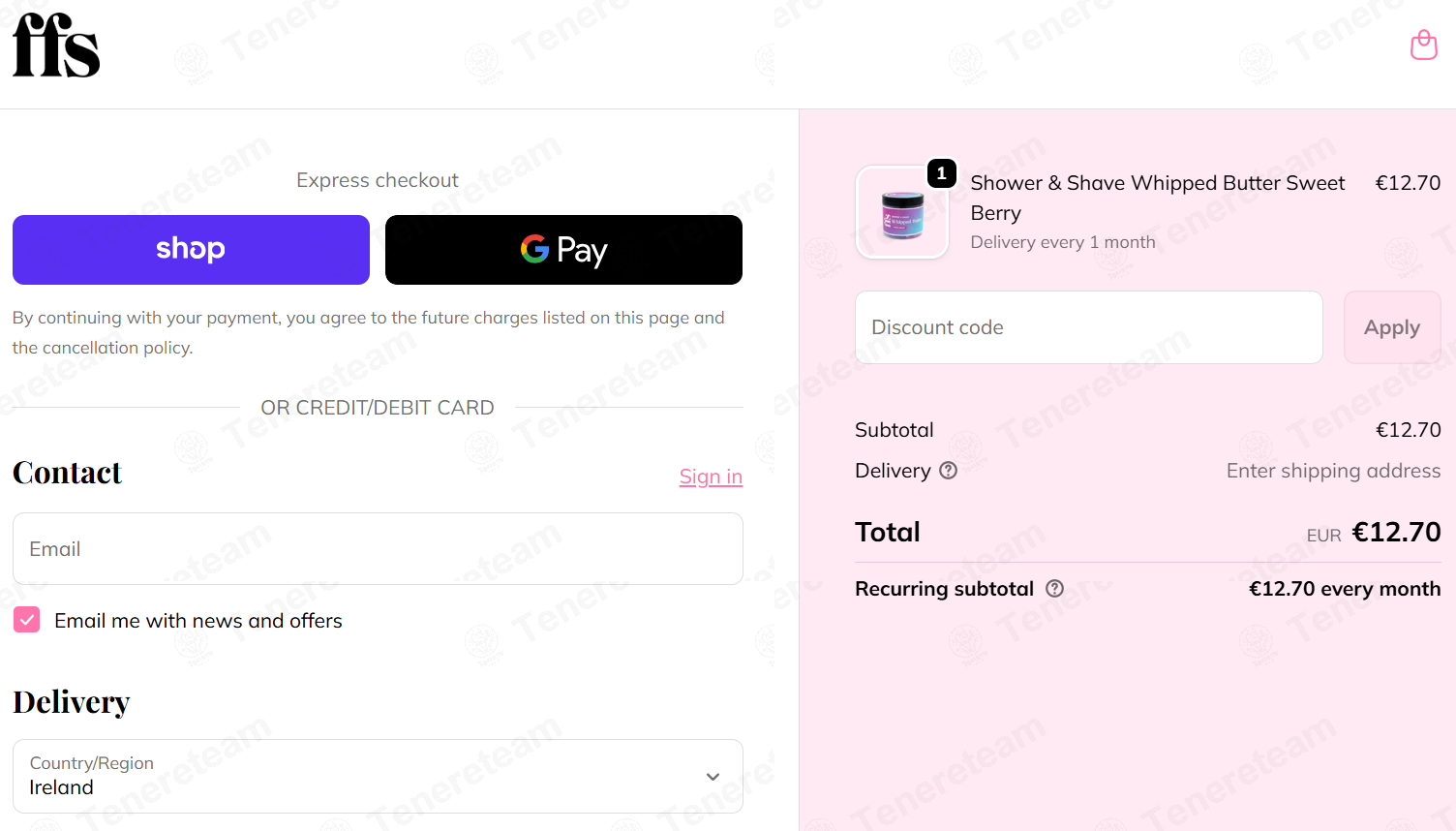
Task: Click the Delivery help question mark icon
Action: (x=949, y=471)
